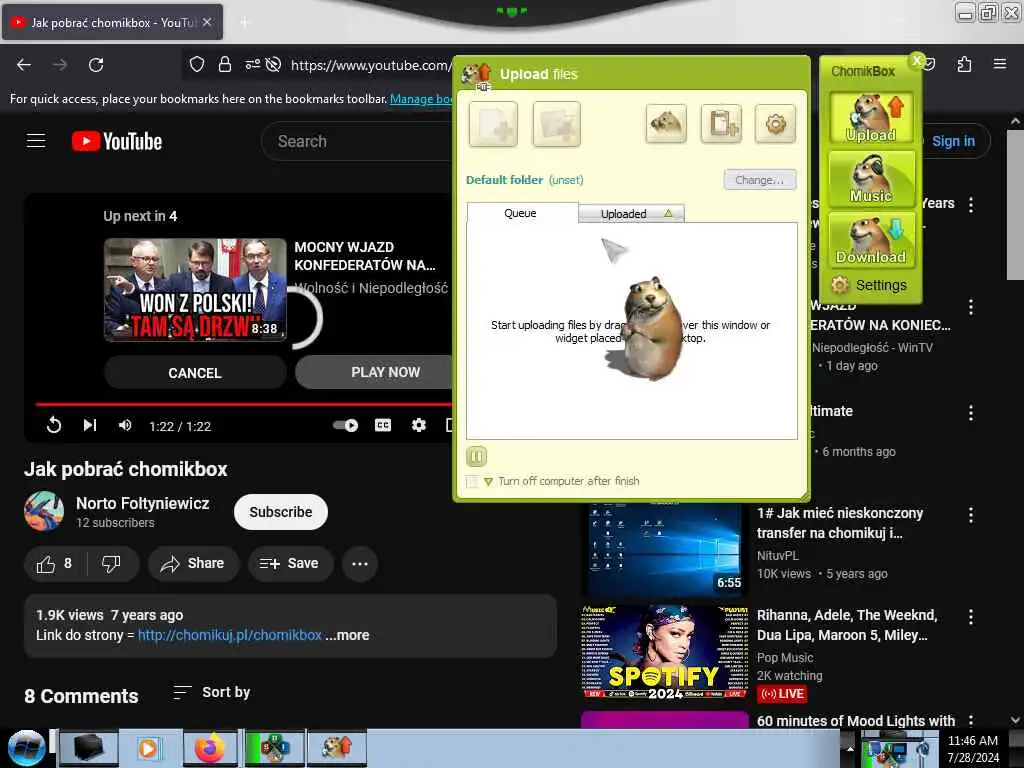Open the options menu for the '6 months ago' video
The image size is (1024, 768).
(970, 413)
